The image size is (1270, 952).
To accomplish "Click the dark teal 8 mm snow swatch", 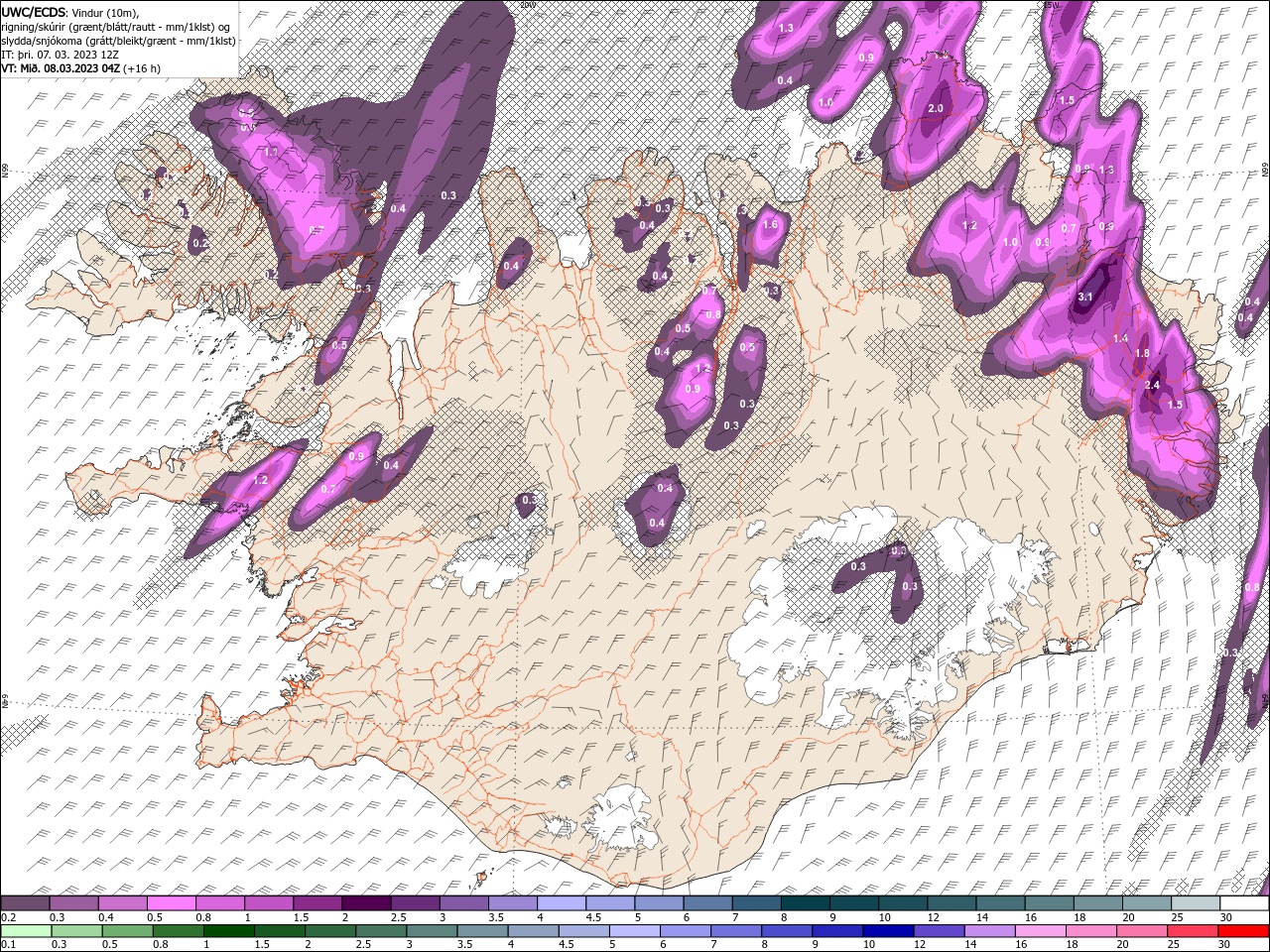I will click(x=804, y=902).
